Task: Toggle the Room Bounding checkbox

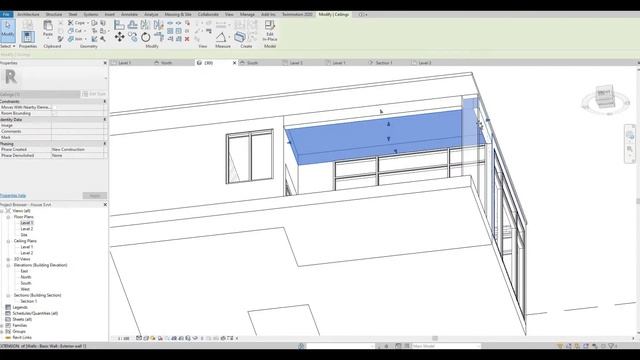Action: tap(54, 113)
